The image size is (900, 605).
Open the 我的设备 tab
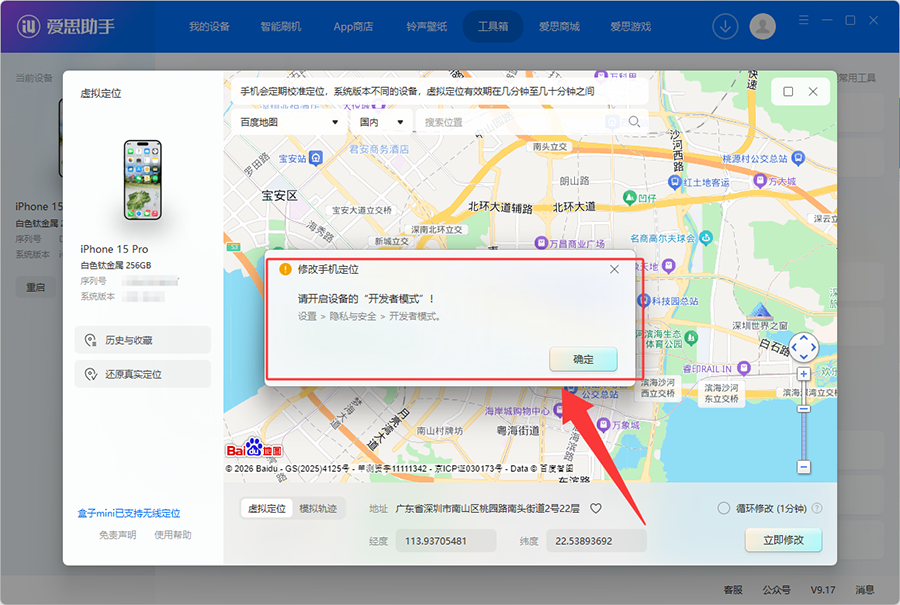210,26
